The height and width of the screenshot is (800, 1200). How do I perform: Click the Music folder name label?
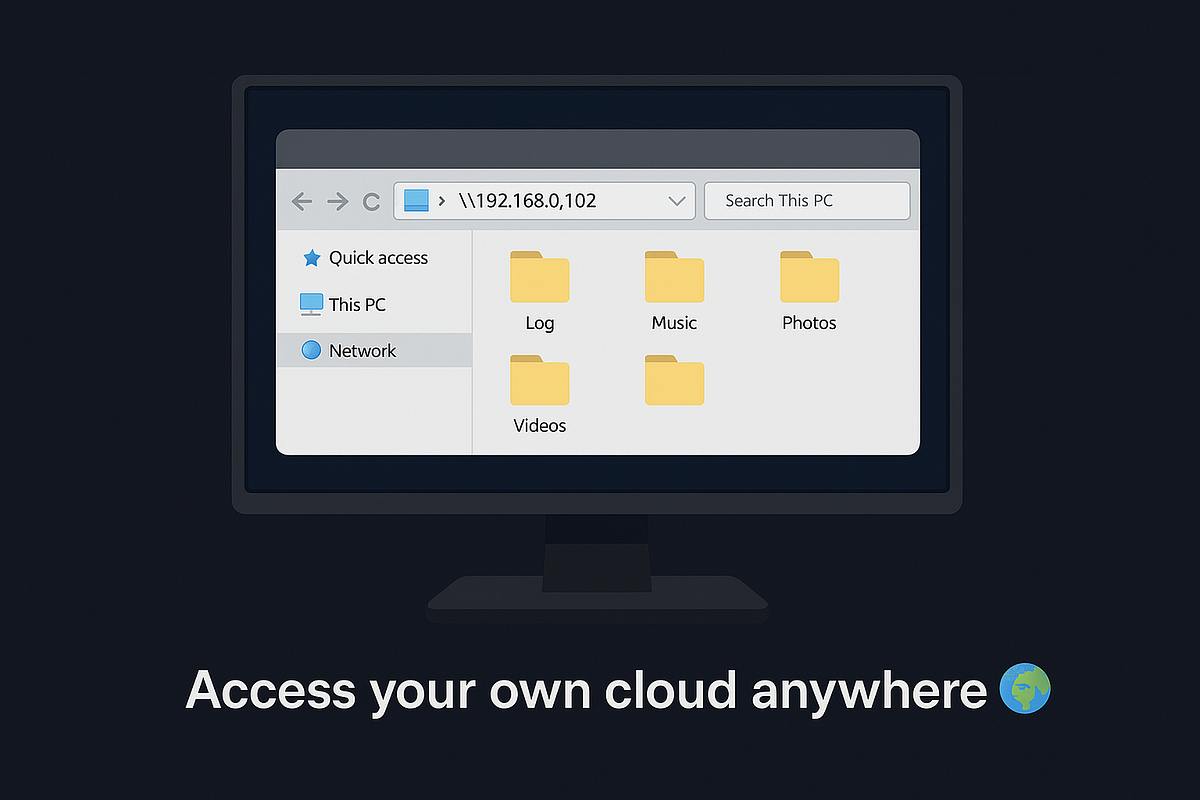click(x=674, y=323)
